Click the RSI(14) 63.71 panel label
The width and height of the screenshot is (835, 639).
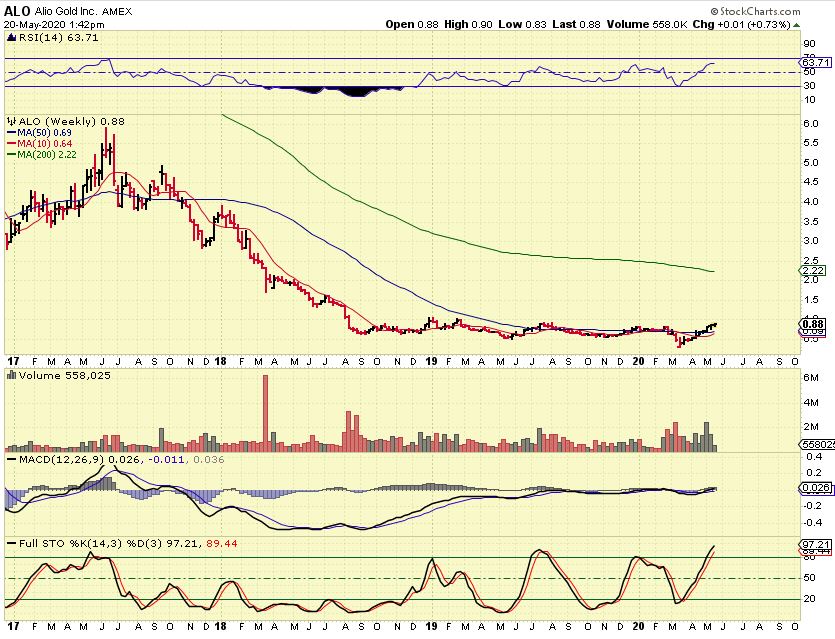click(59, 37)
